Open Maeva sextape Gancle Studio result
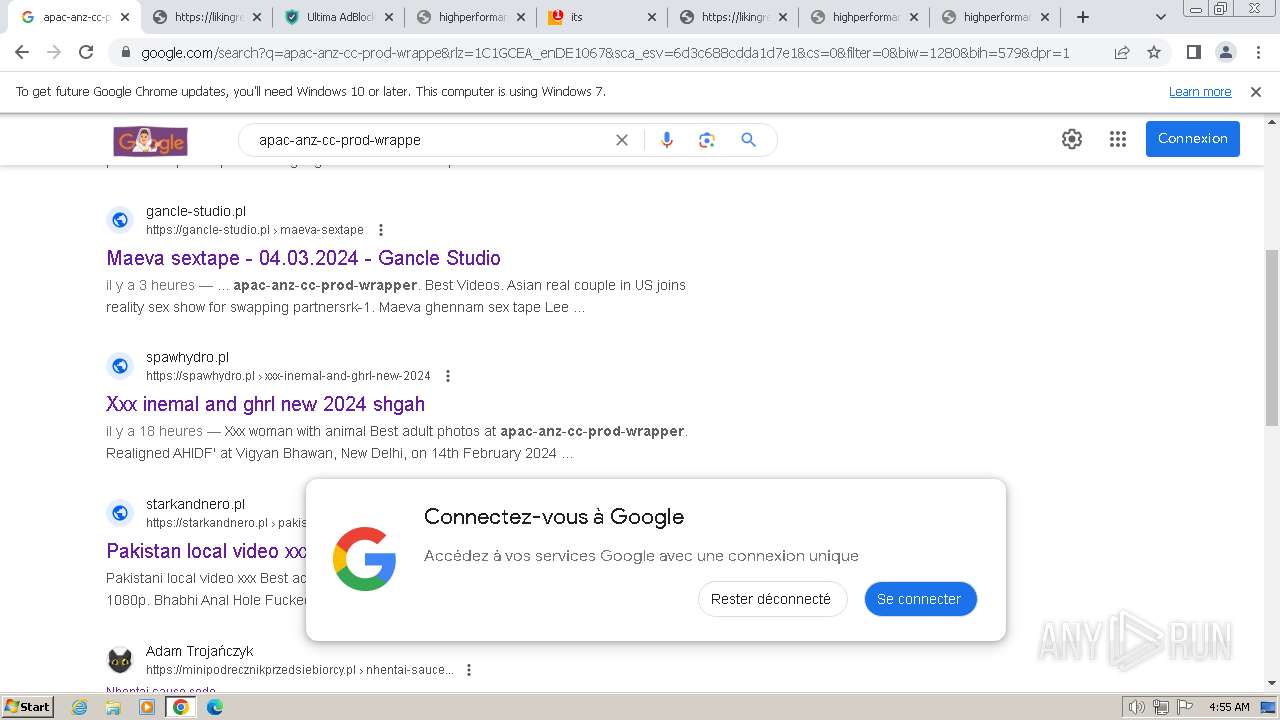 (x=303, y=258)
